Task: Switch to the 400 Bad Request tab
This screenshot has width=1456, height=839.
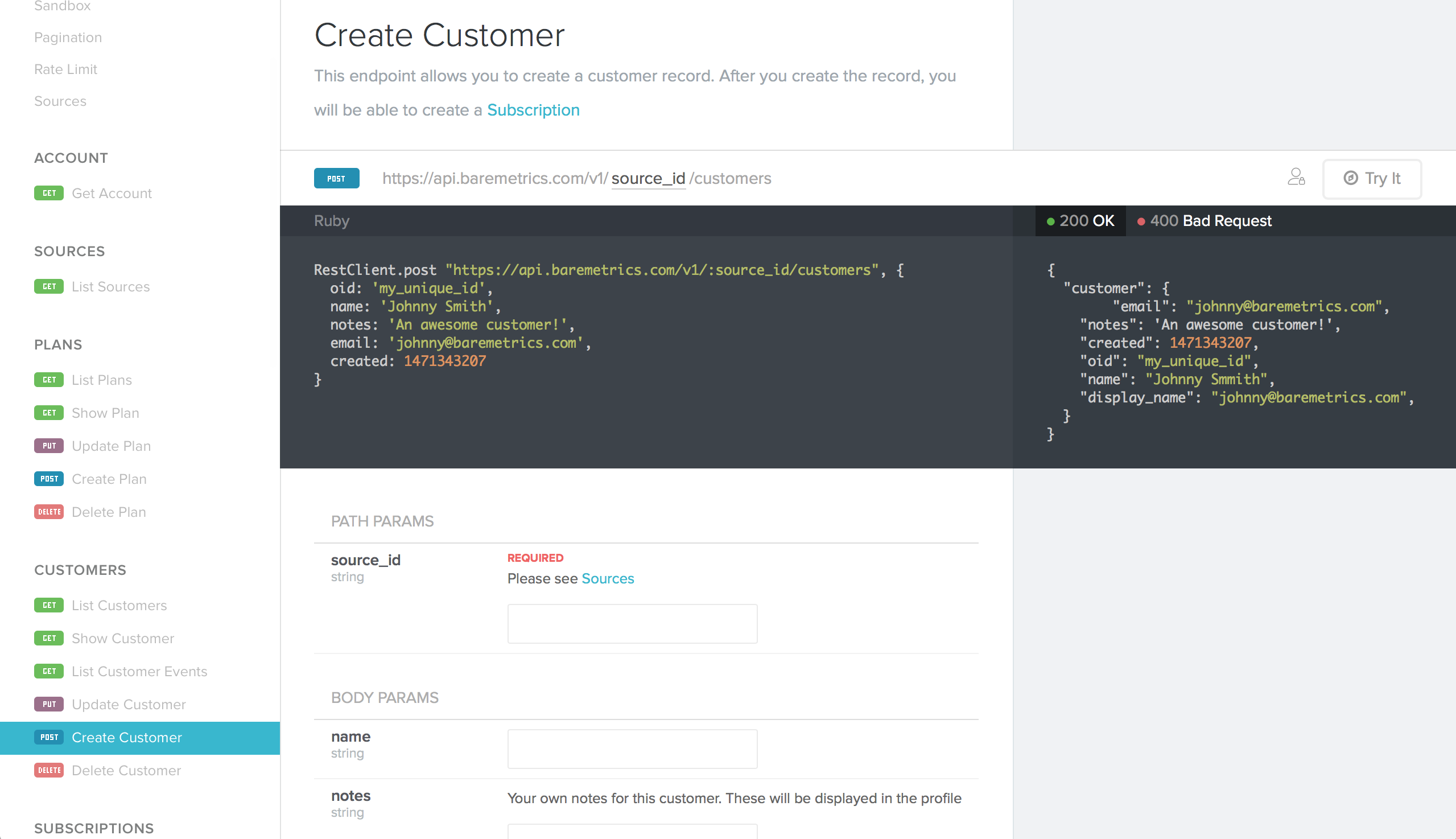Action: pos(1205,221)
